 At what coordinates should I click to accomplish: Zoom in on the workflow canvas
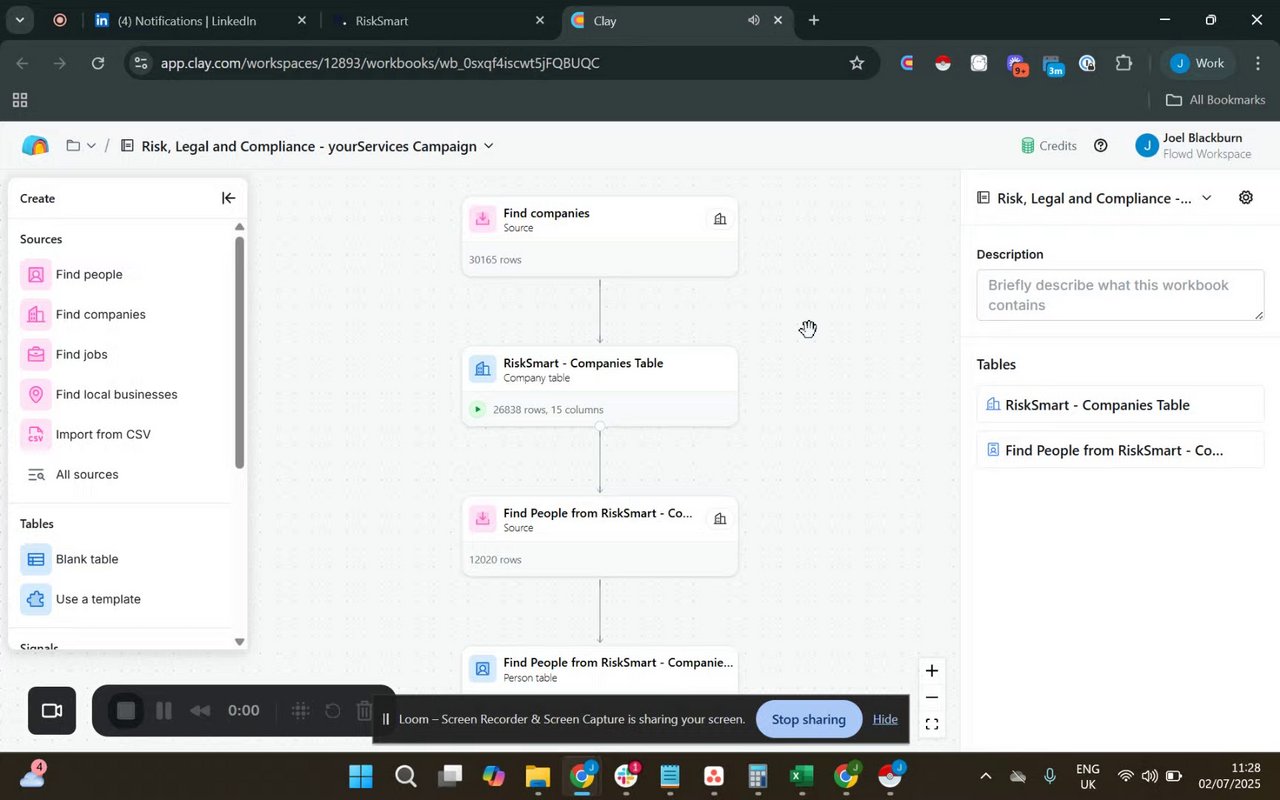tap(931, 671)
